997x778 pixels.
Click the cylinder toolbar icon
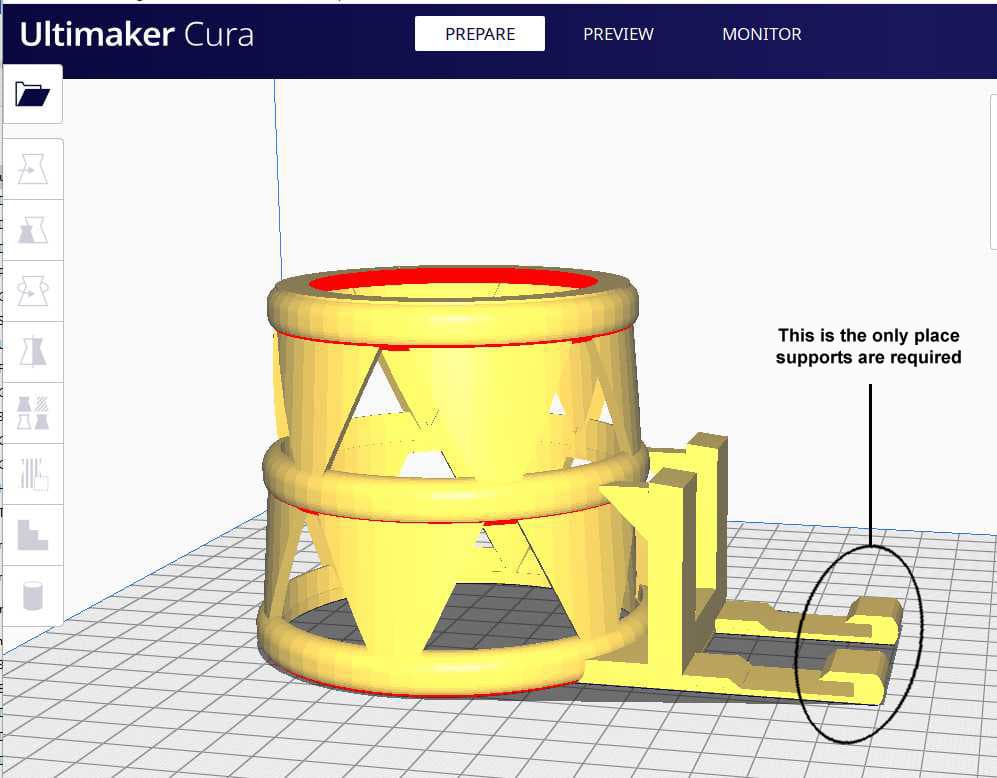(x=32, y=596)
